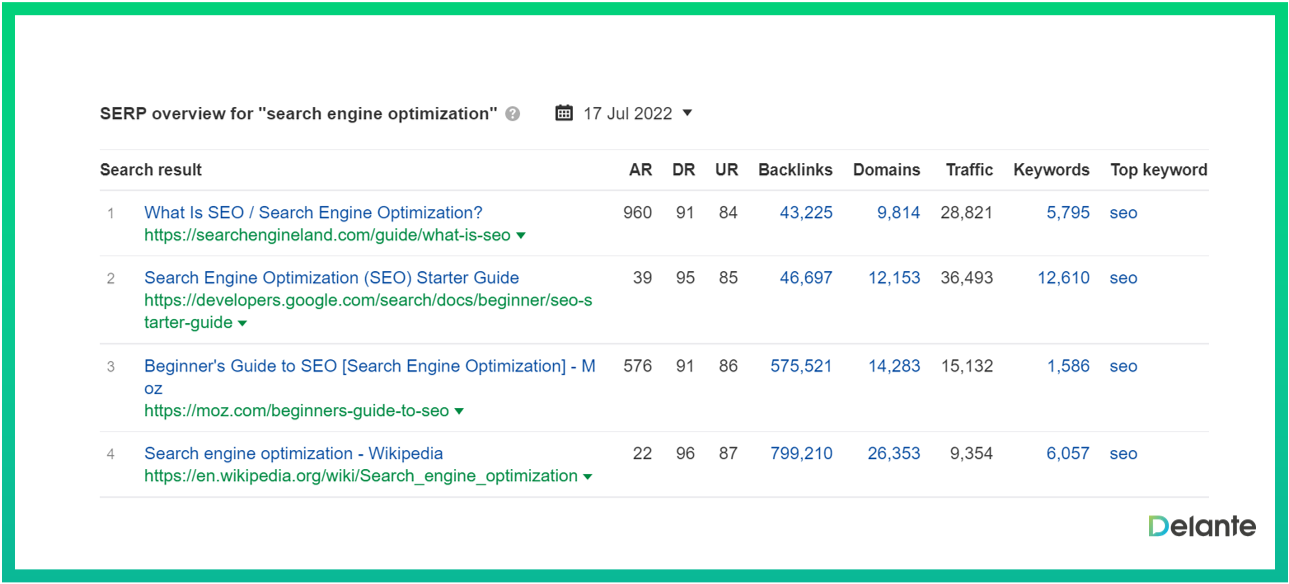
Task: Expand the developers.google.com URL dropdown arrow
Action: tap(242, 323)
